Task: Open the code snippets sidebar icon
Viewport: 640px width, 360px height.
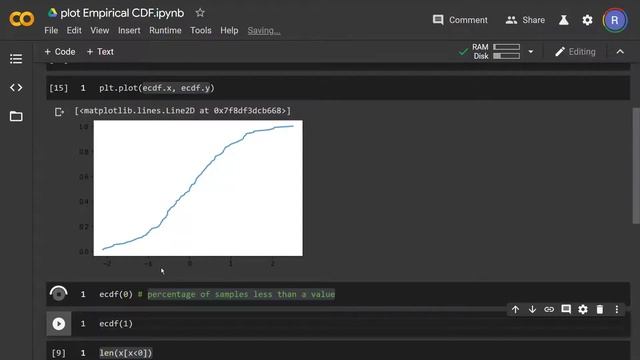Action: 16,87
